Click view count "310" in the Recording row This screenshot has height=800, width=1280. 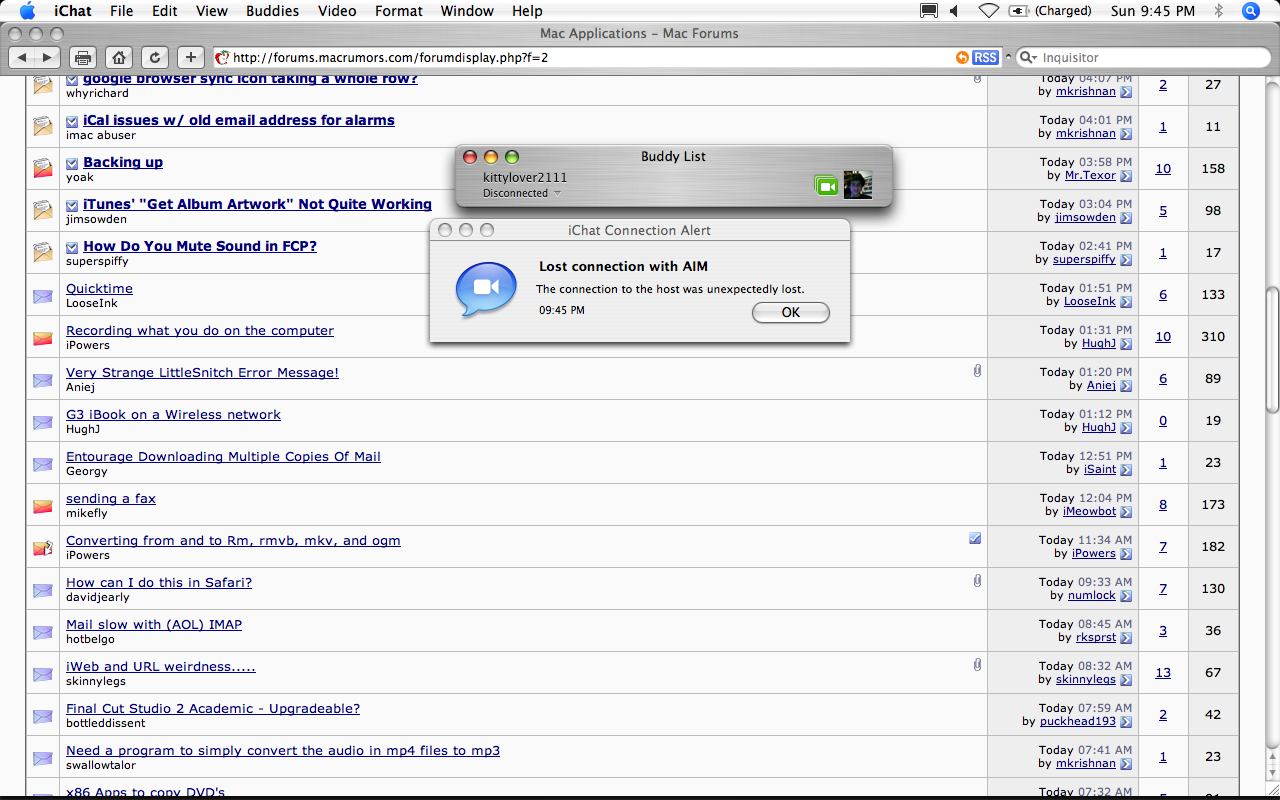point(1213,336)
